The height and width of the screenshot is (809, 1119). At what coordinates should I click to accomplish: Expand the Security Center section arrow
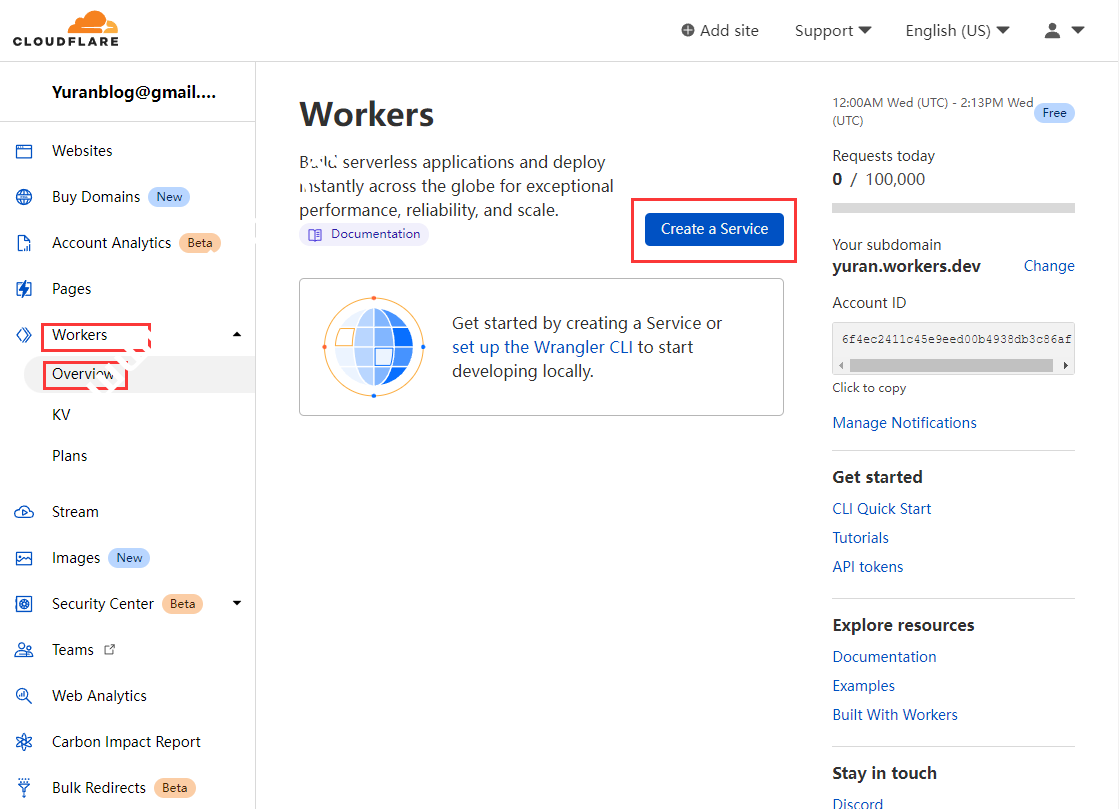[x=237, y=604]
